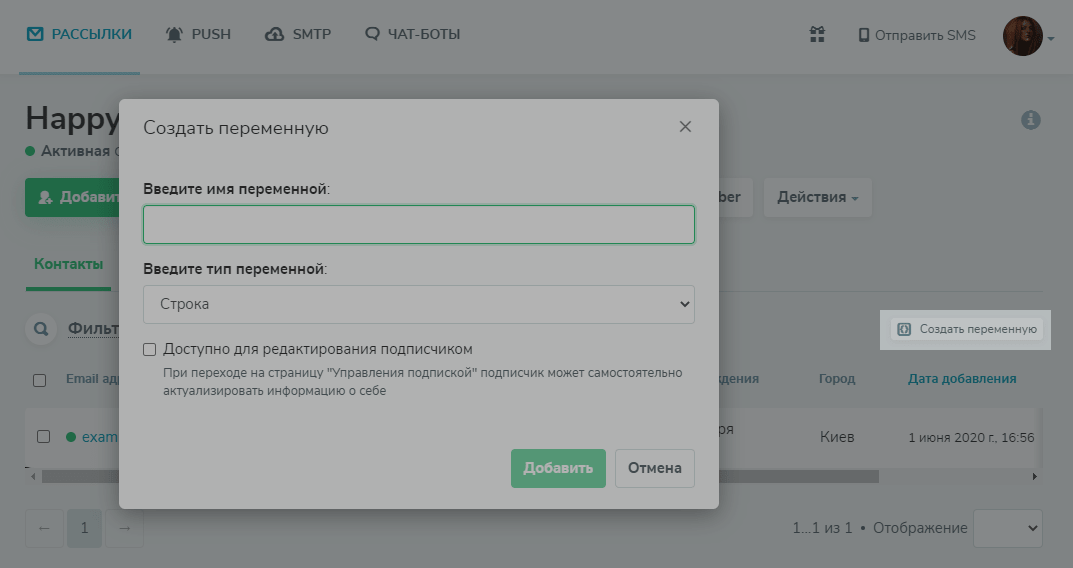Enable Доступно для редактирования подписчиком checkbox
1073x568 pixels.
point(150,349)
